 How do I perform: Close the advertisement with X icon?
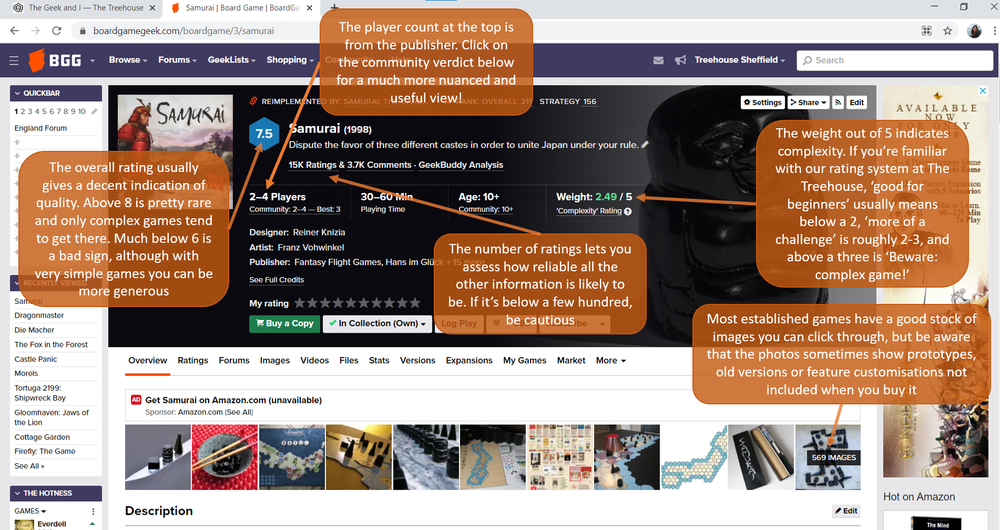(983, 91)
